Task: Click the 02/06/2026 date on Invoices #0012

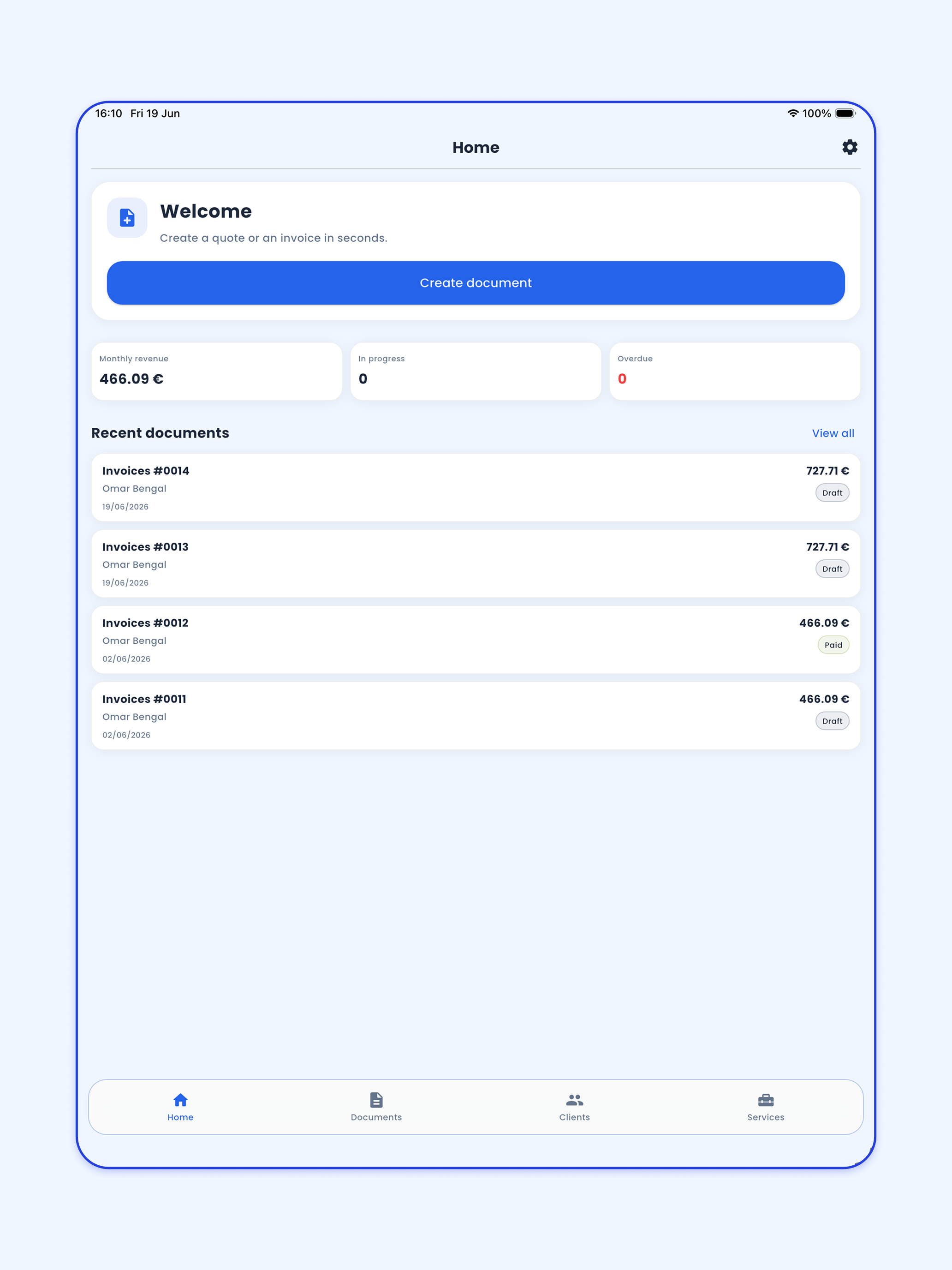Action: click(126, 659)
